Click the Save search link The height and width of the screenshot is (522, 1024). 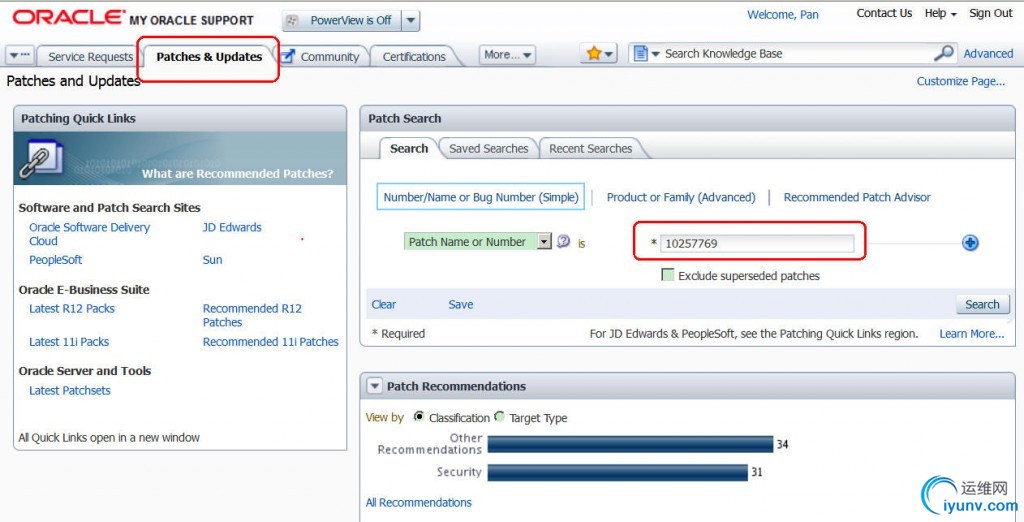[x=460, y=304]
